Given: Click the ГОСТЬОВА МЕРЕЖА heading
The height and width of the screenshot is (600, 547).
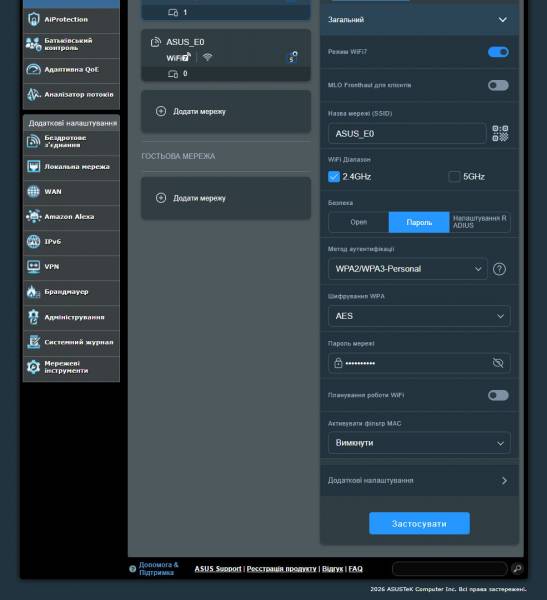Looking at the screenshot, I should tap(178, 156).
